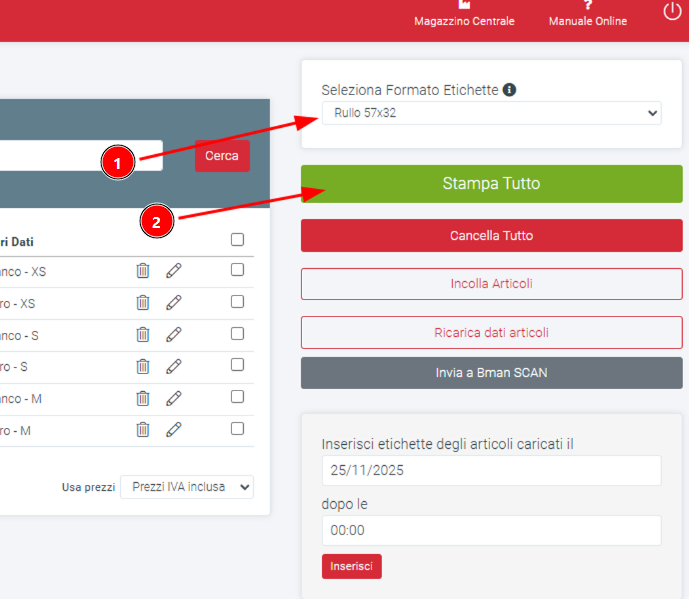This screenshot has width=689, height=599.
Task: Click the date field showing 25/11/2025
Action: [x=491, y=470]
